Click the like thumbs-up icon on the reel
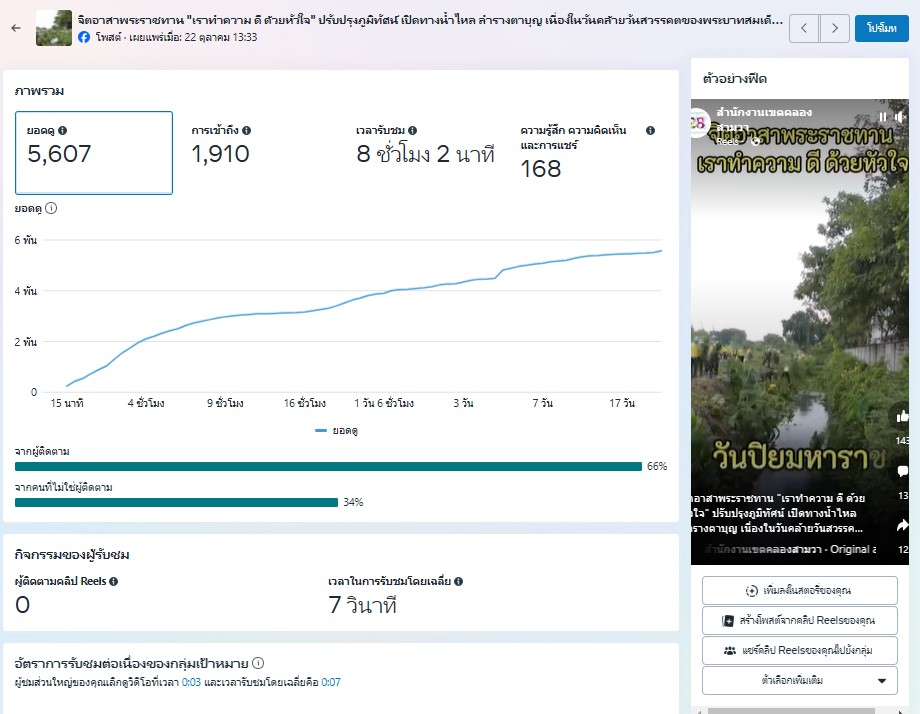 coord(903,417)
